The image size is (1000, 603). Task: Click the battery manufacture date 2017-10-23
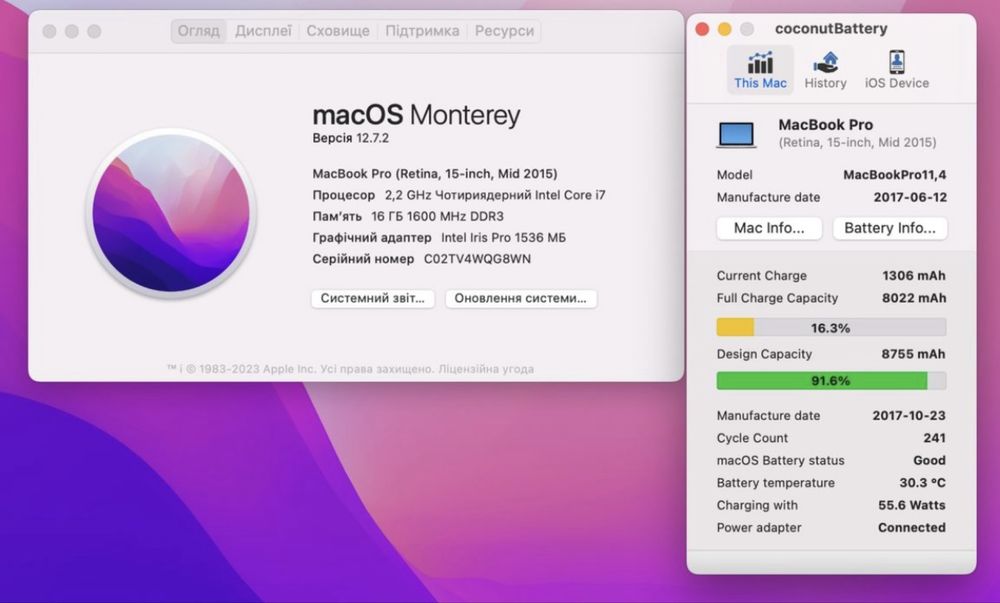[x=909, y=416]
